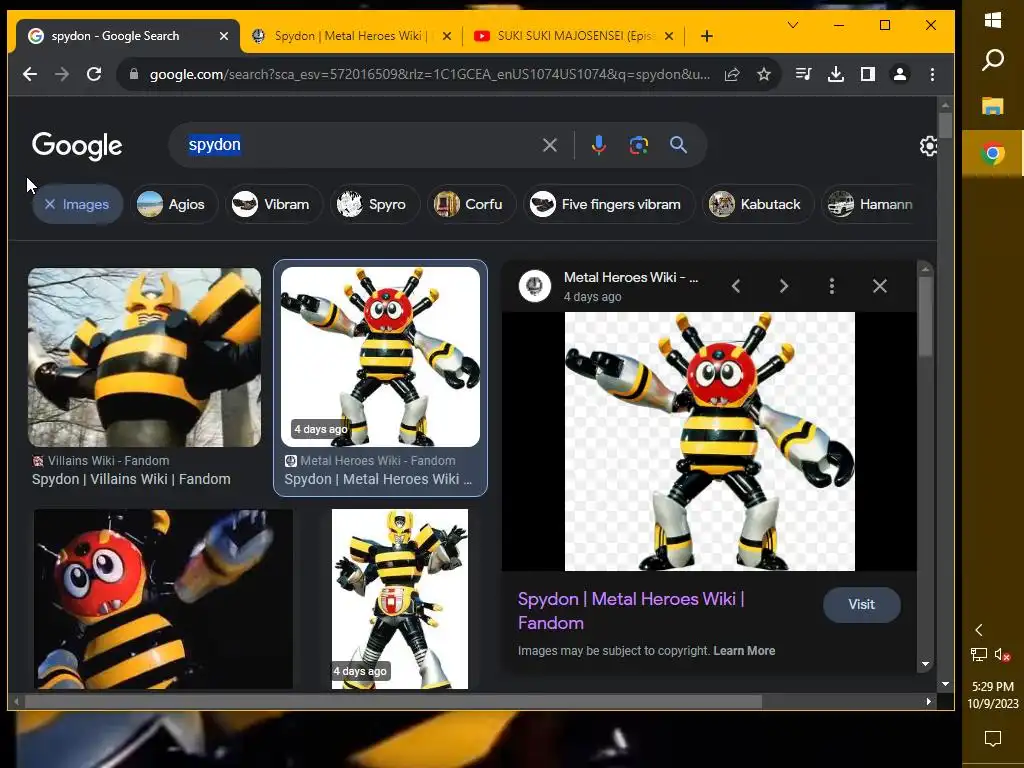1024x768 pixels.
Task: Close the spydon Google Search tab
Action: click(224, 36)
